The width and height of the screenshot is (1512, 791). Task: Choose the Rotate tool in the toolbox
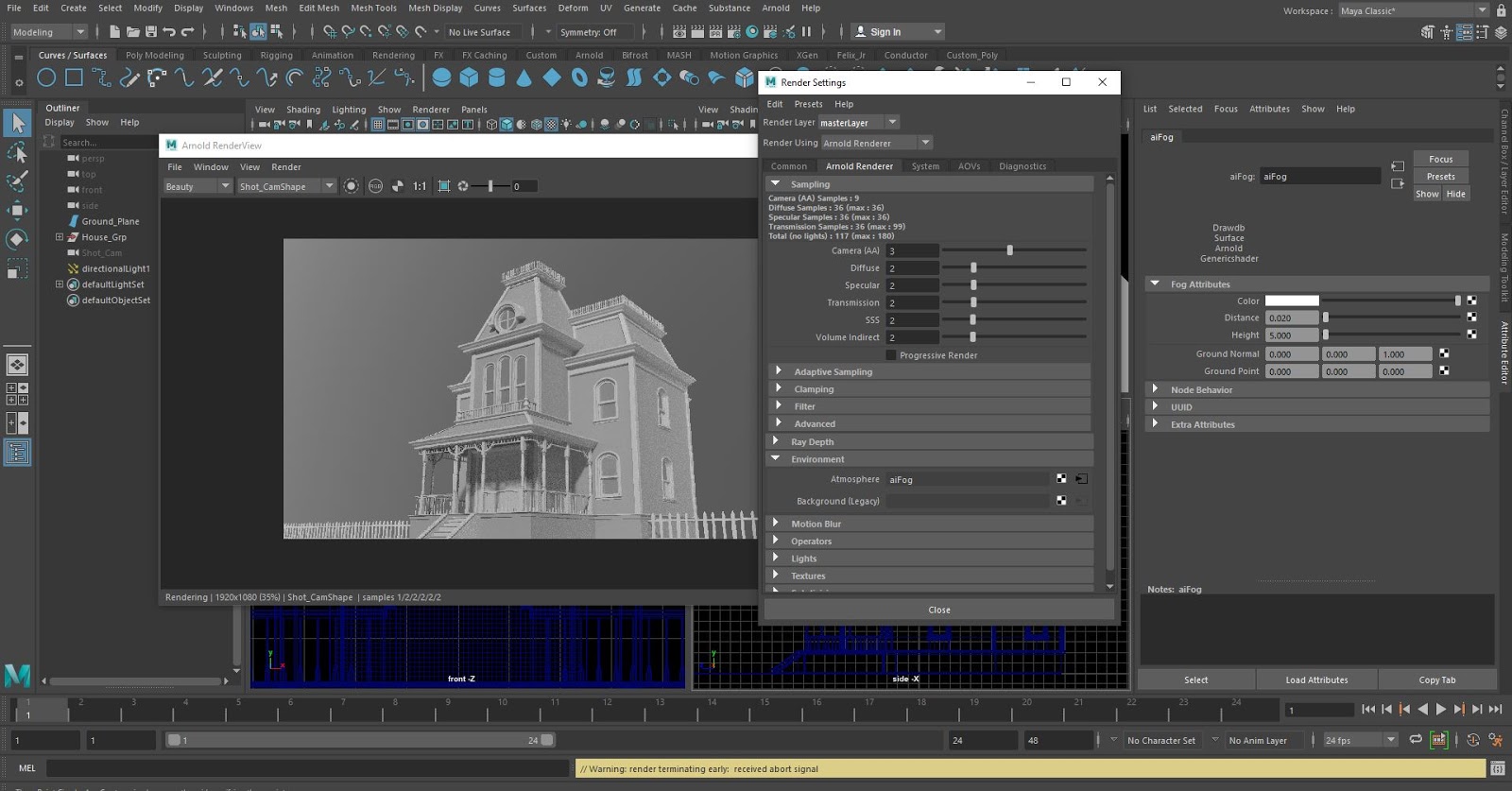point(17,239)
